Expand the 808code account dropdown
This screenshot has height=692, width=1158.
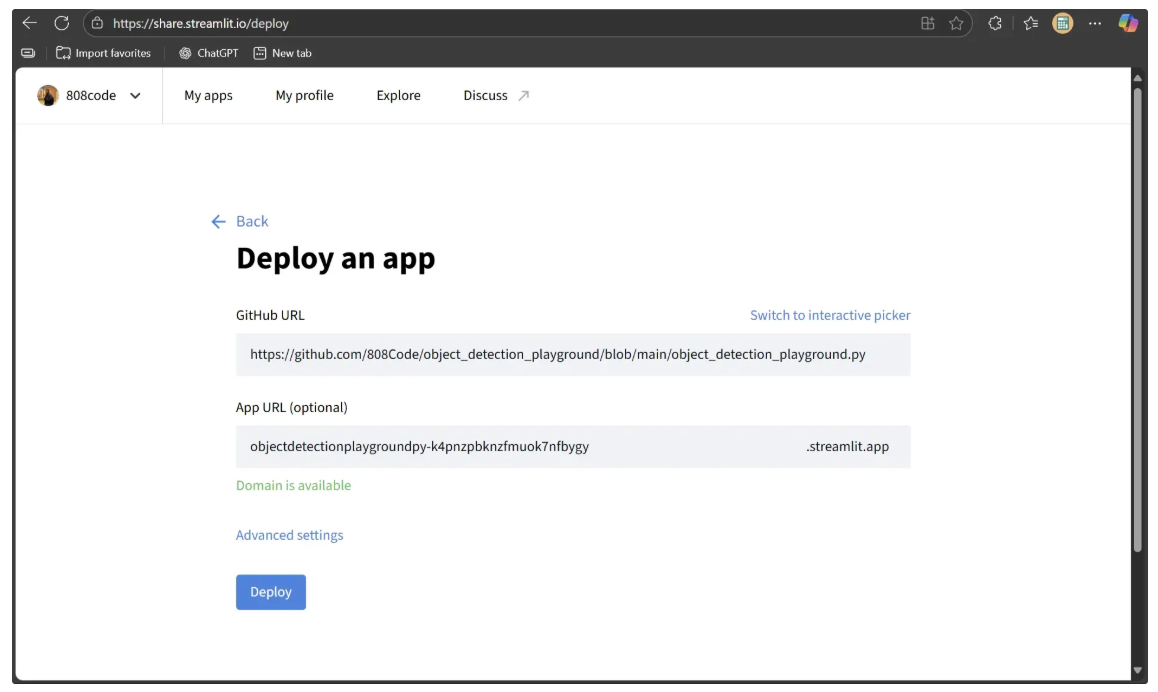pyautogui.click(x=135, y=96)
